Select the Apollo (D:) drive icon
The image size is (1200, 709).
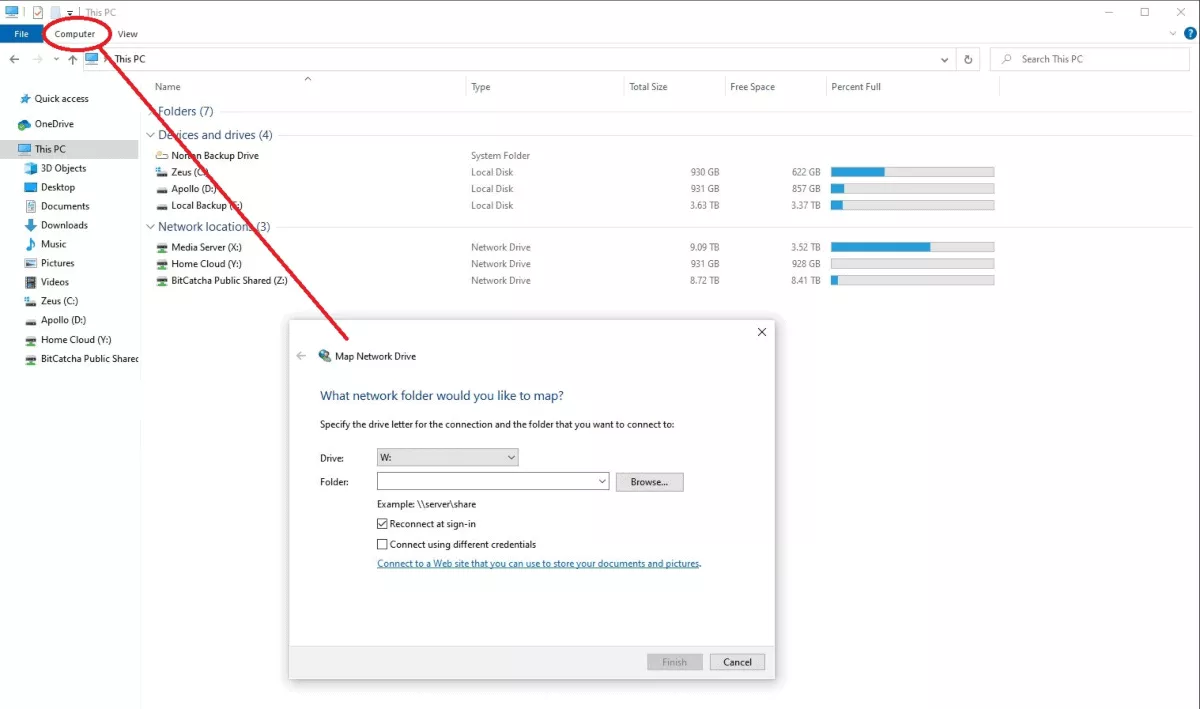pyautogui.click(x=162, y=189)
